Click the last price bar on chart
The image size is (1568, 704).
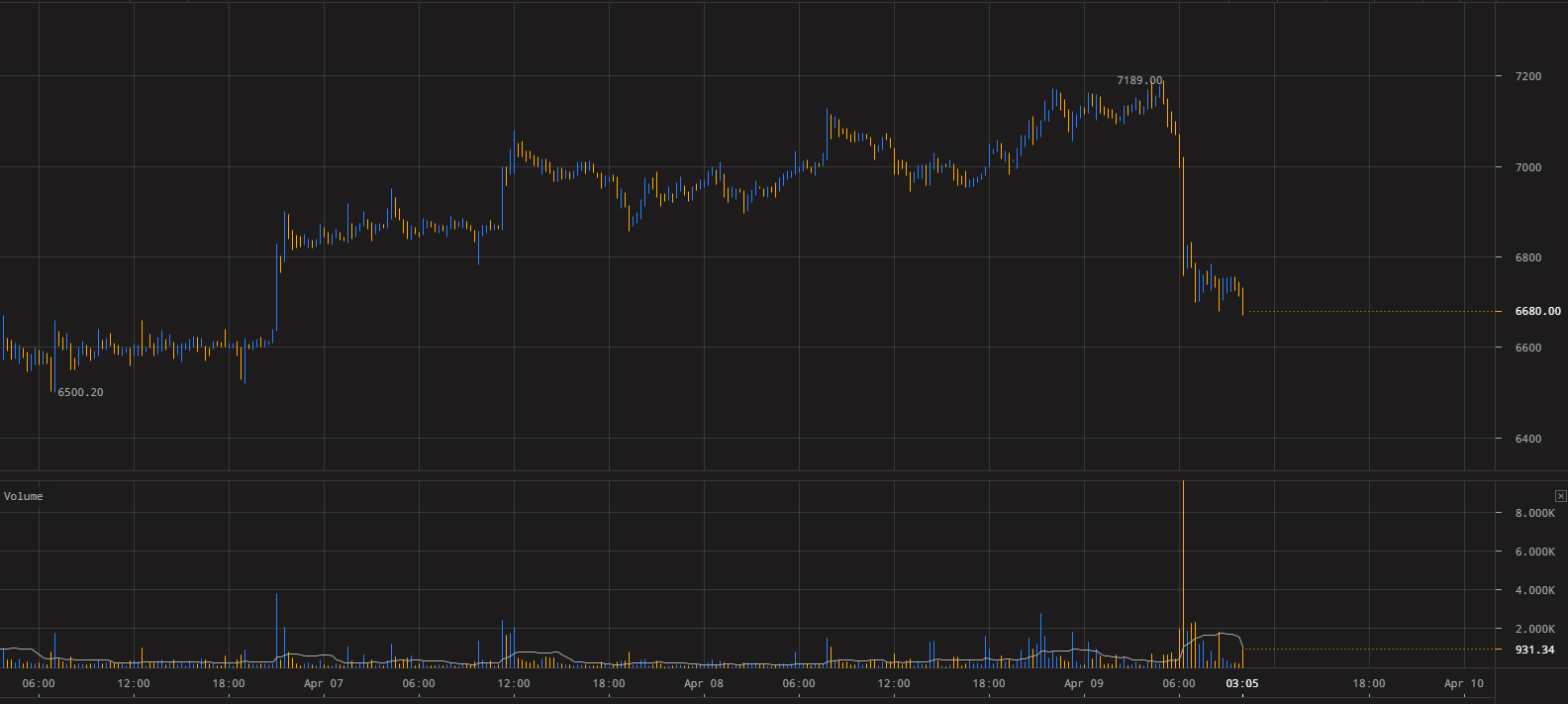click(x=1242, y=301)
